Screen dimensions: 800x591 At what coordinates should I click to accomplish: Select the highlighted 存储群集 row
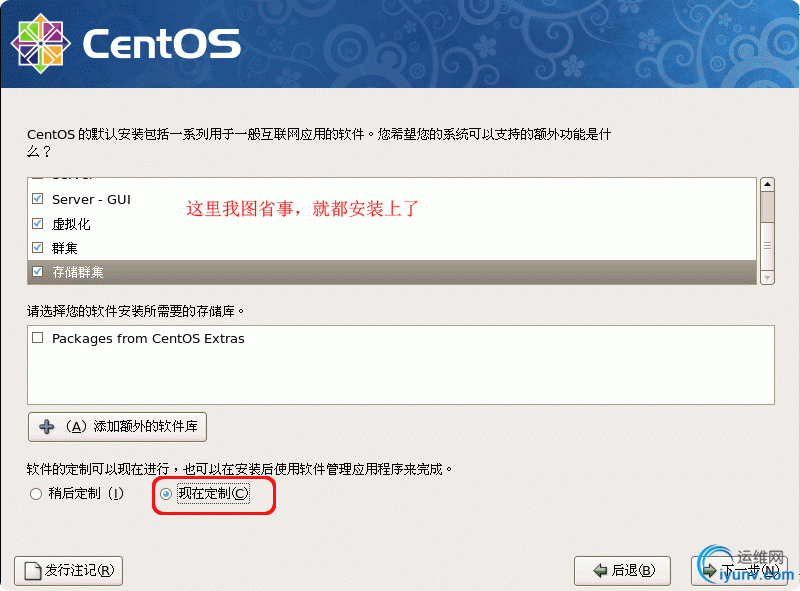pyautogui.click(x=392, y=272)
